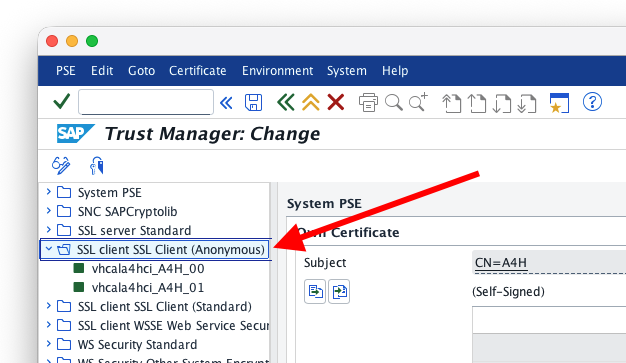Open the Environment menu
This screenshot has height=363, width=626.
pos(277,71)
